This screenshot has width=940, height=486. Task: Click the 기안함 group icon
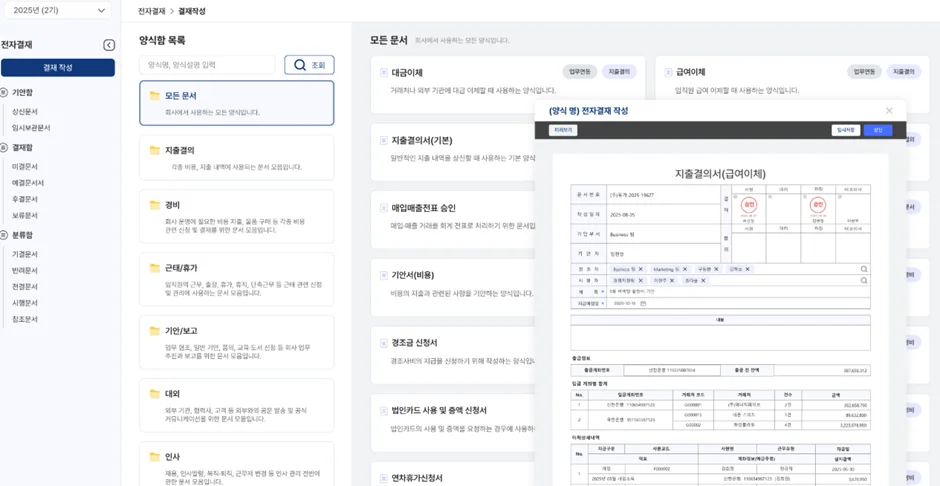point(4,92)
